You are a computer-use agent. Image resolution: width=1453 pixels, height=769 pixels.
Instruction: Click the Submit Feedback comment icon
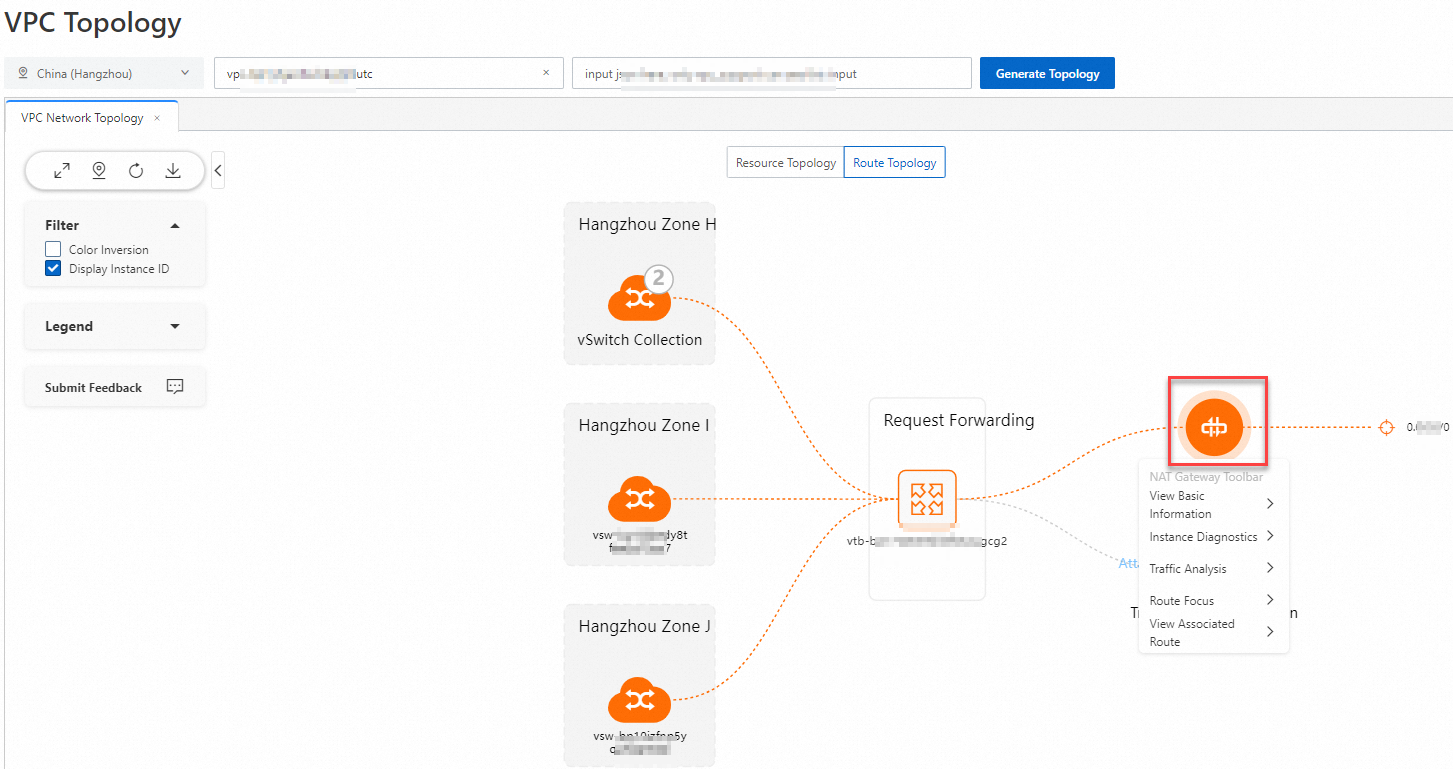point(174,387)
